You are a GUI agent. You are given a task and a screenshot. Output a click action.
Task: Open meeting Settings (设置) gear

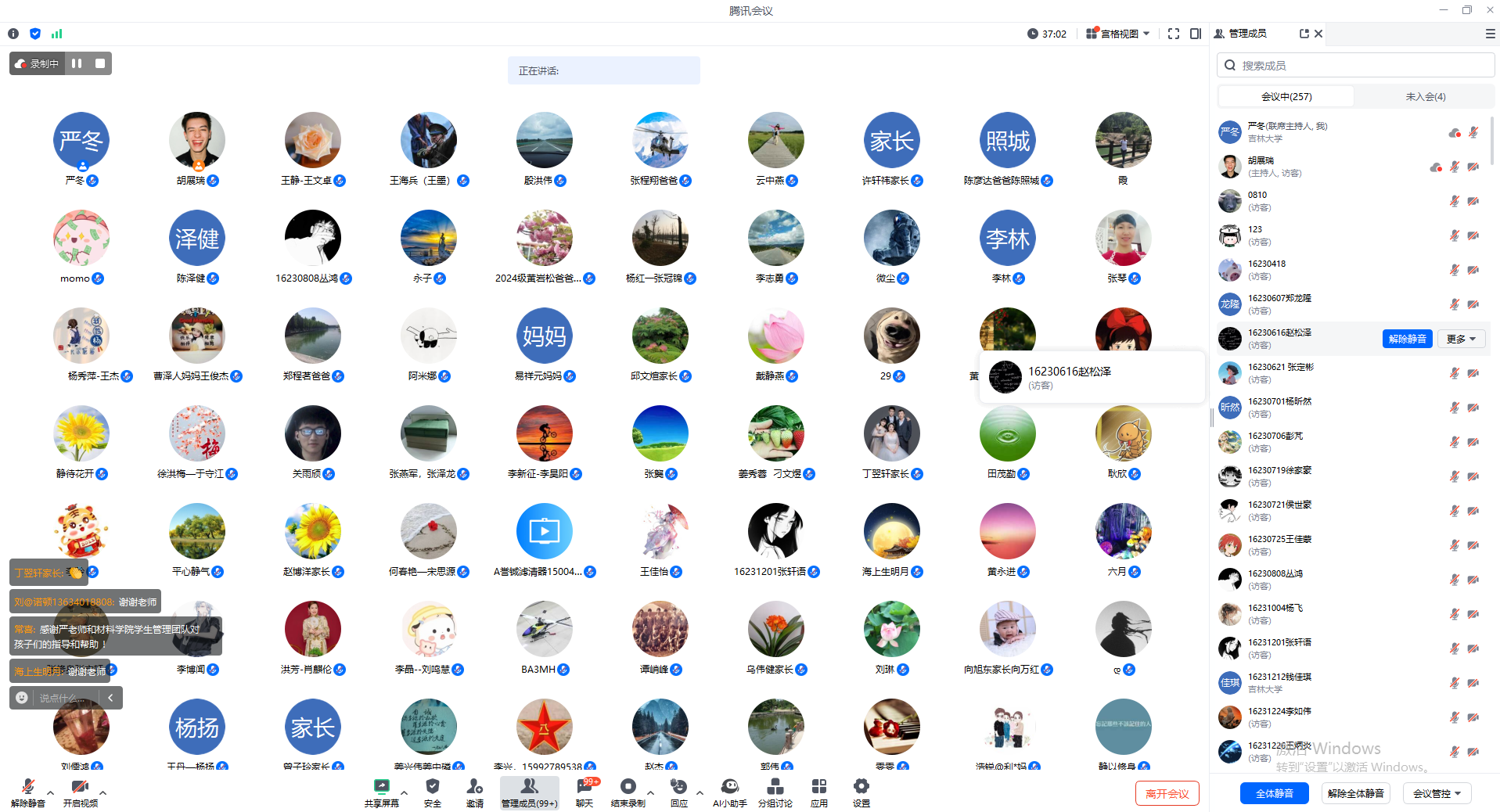point(861,792)
